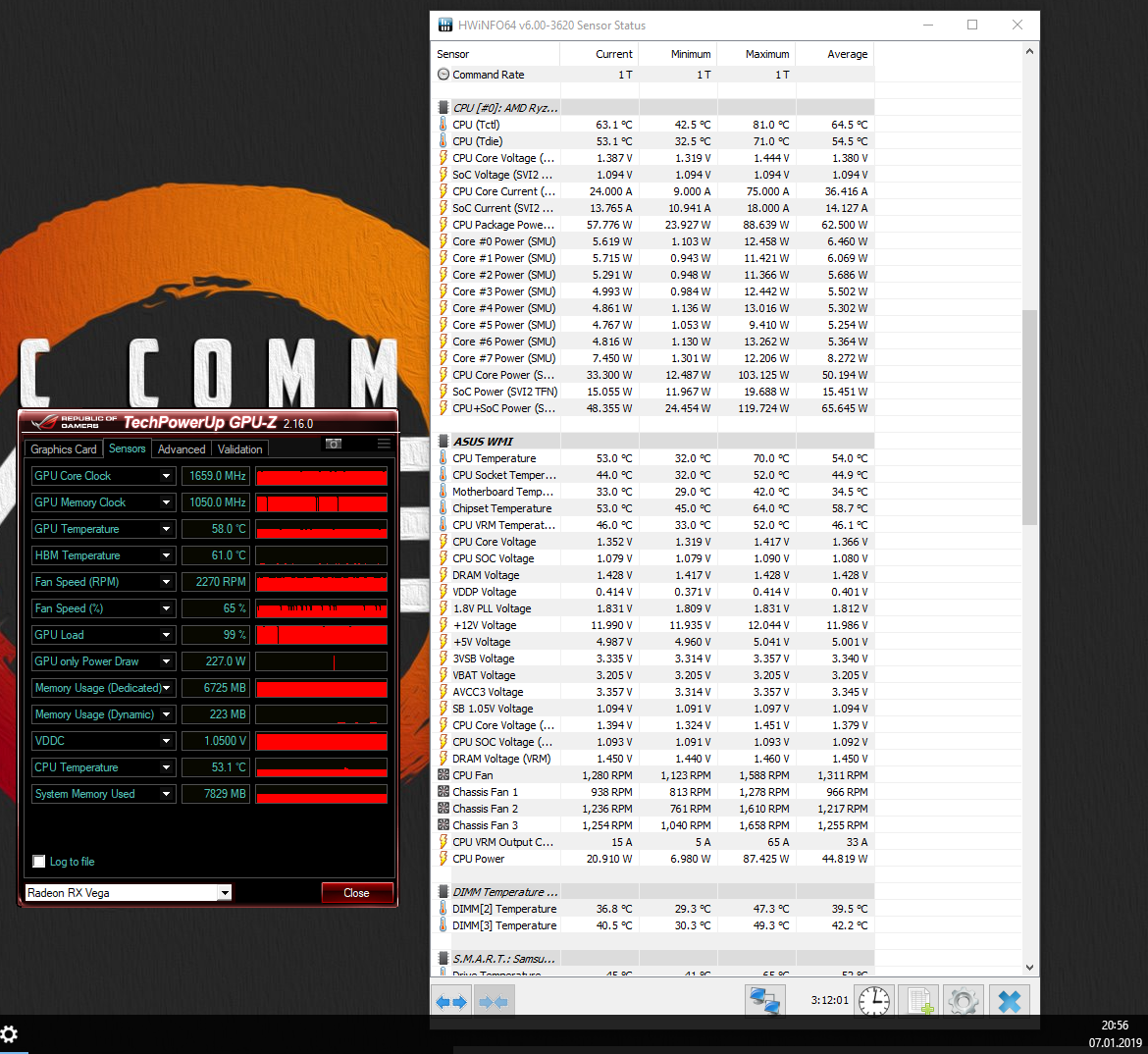Click the HWiNFO shrink columns arrows button
Screen dimensions: 1148x1054
tap(493, 1001)
